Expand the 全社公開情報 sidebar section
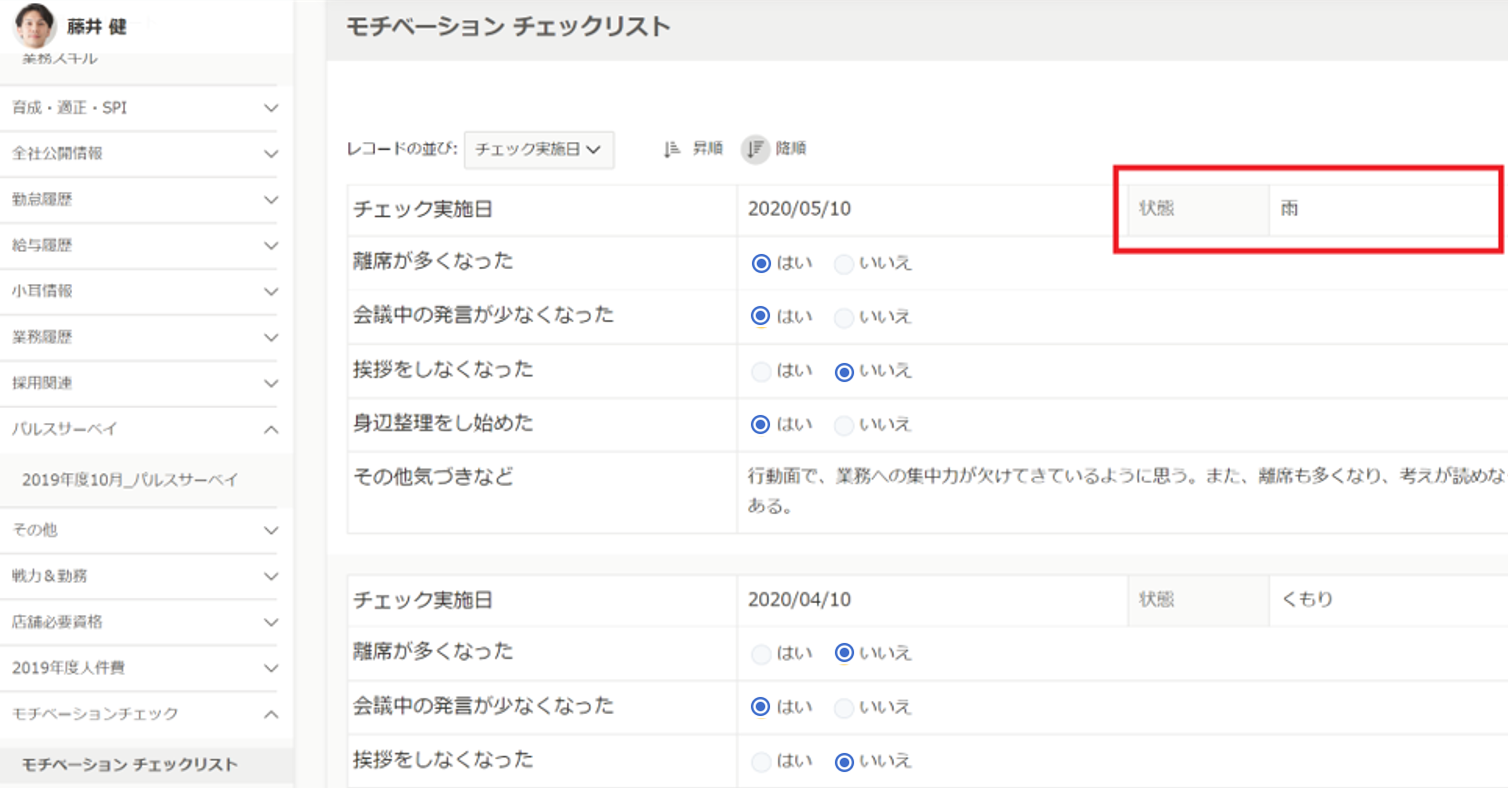 (270, 154)
